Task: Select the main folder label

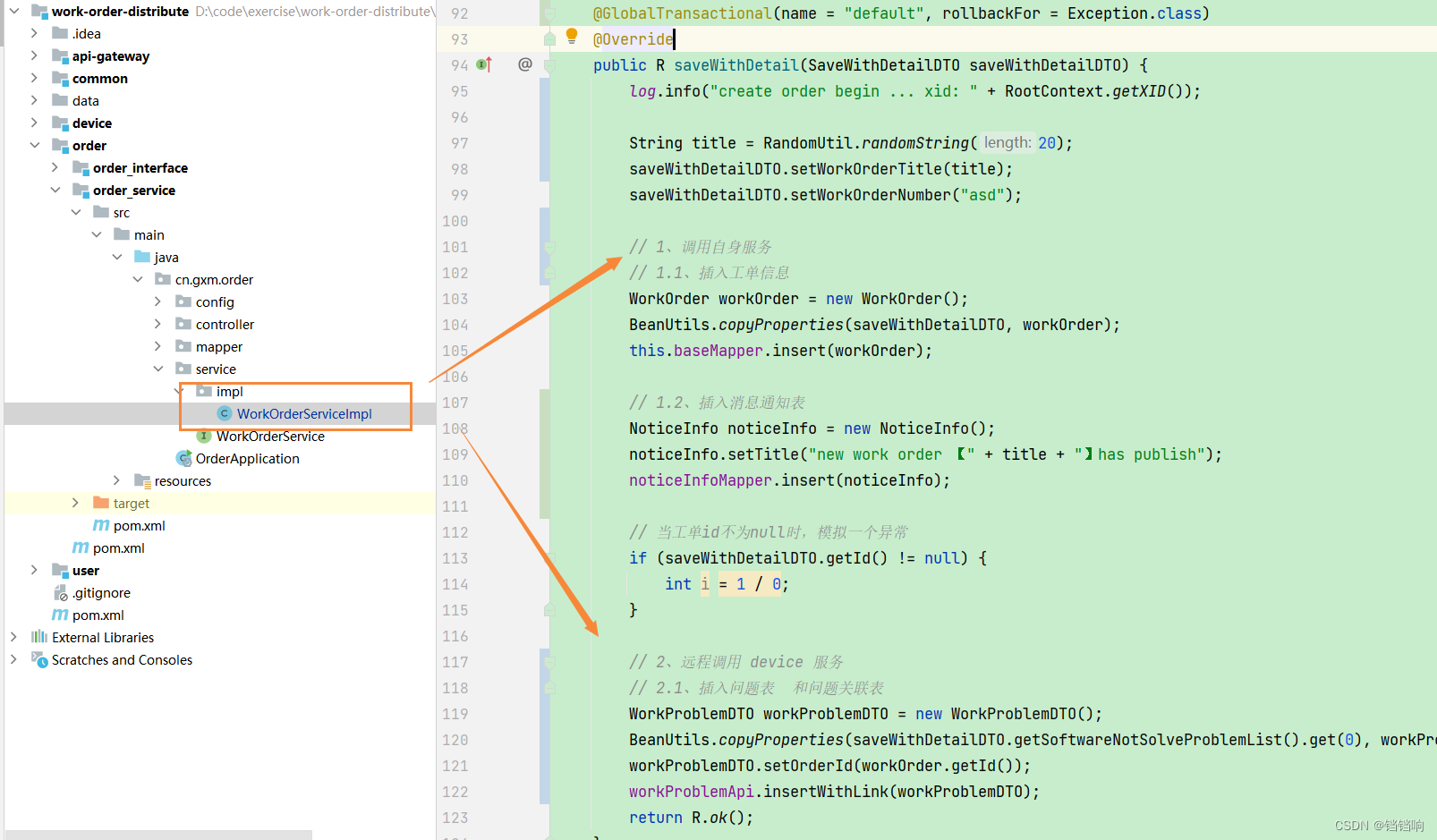Action: (x=149, y=234)
